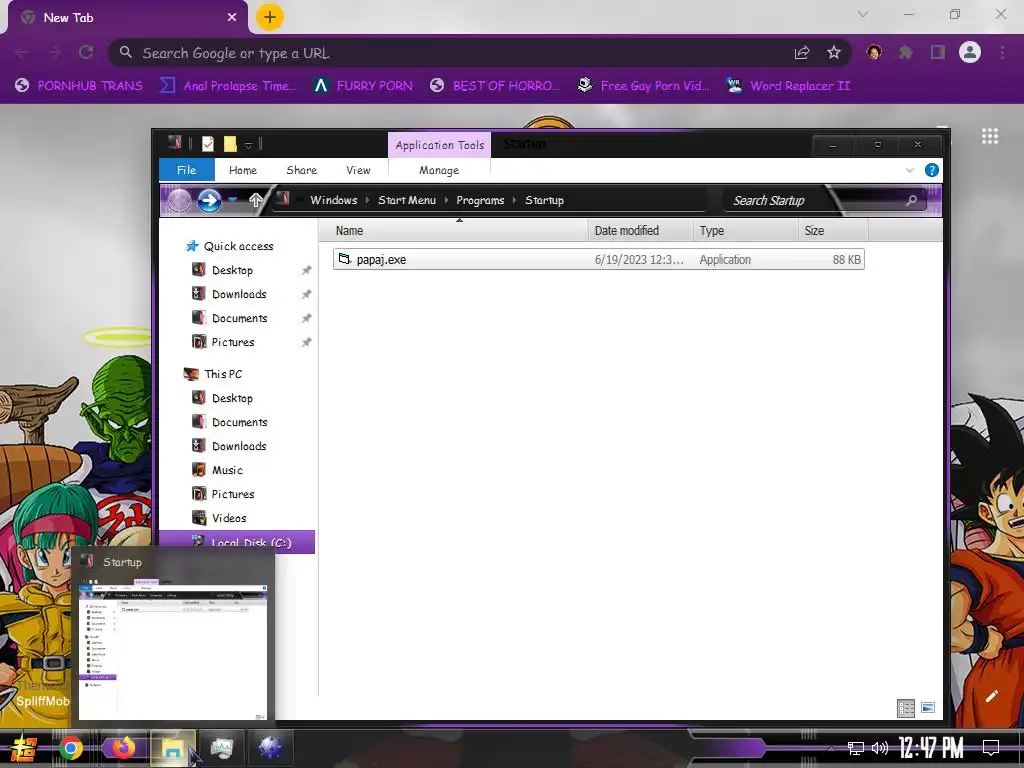Open recent locations dropdown arrow
The width and height of the screenshot is (1024, 768).
[x=232, y=200]
